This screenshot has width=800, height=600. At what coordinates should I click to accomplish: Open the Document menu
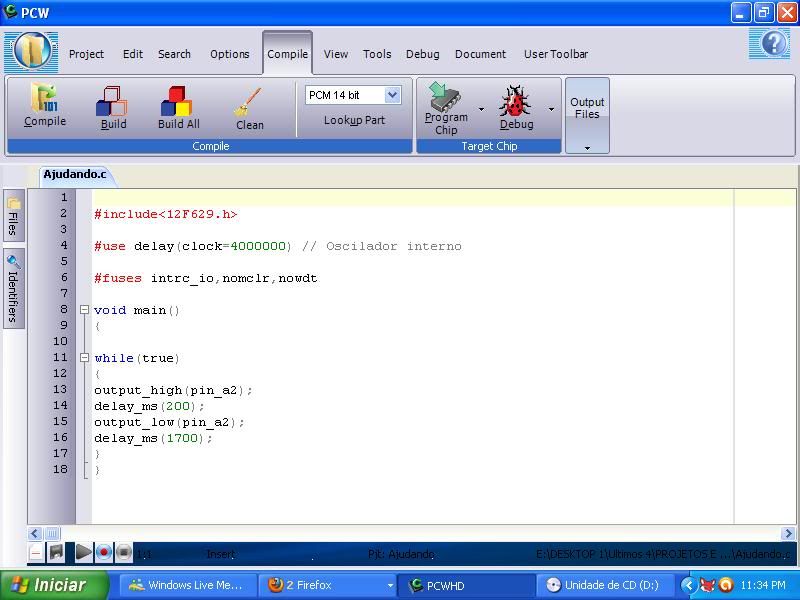tap(480, 54)
